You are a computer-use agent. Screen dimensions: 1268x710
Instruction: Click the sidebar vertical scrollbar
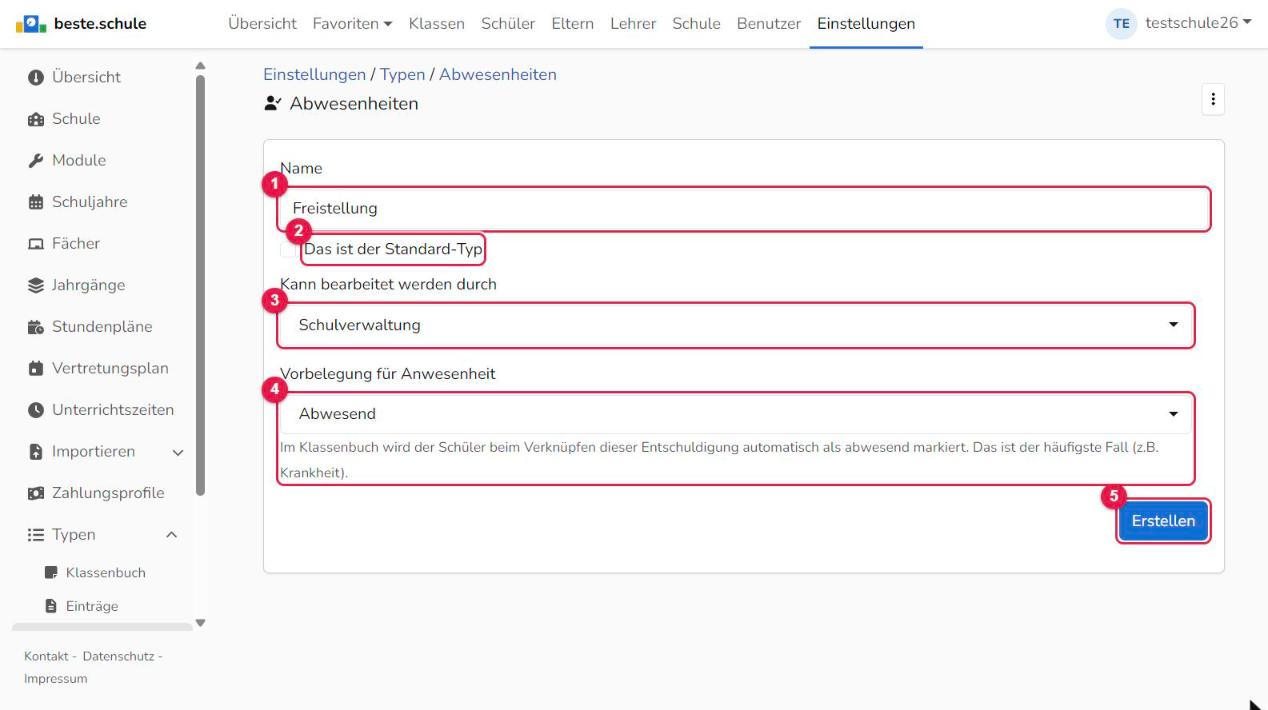coord(199,285)
